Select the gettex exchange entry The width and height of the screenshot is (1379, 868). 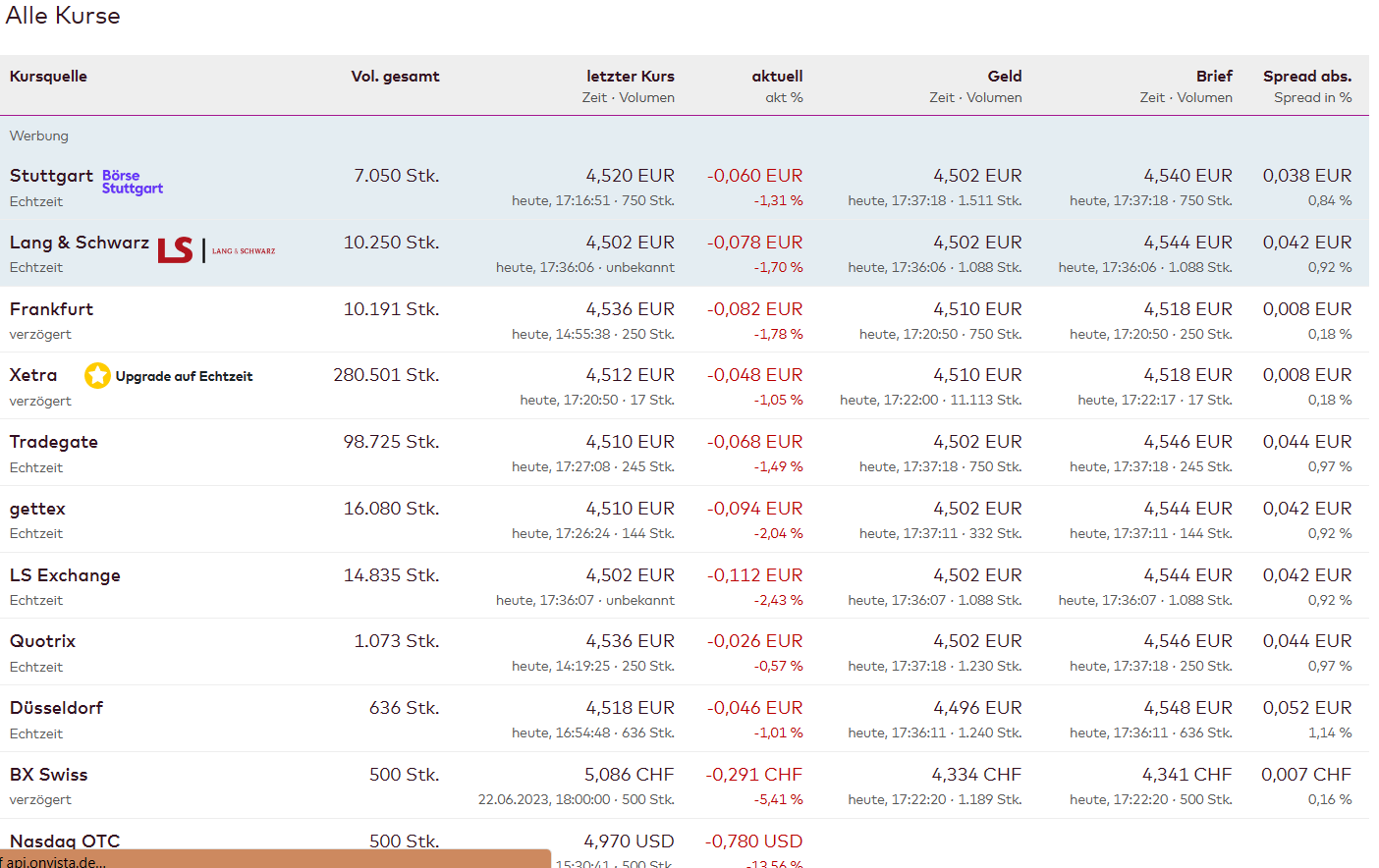[37, 509]
